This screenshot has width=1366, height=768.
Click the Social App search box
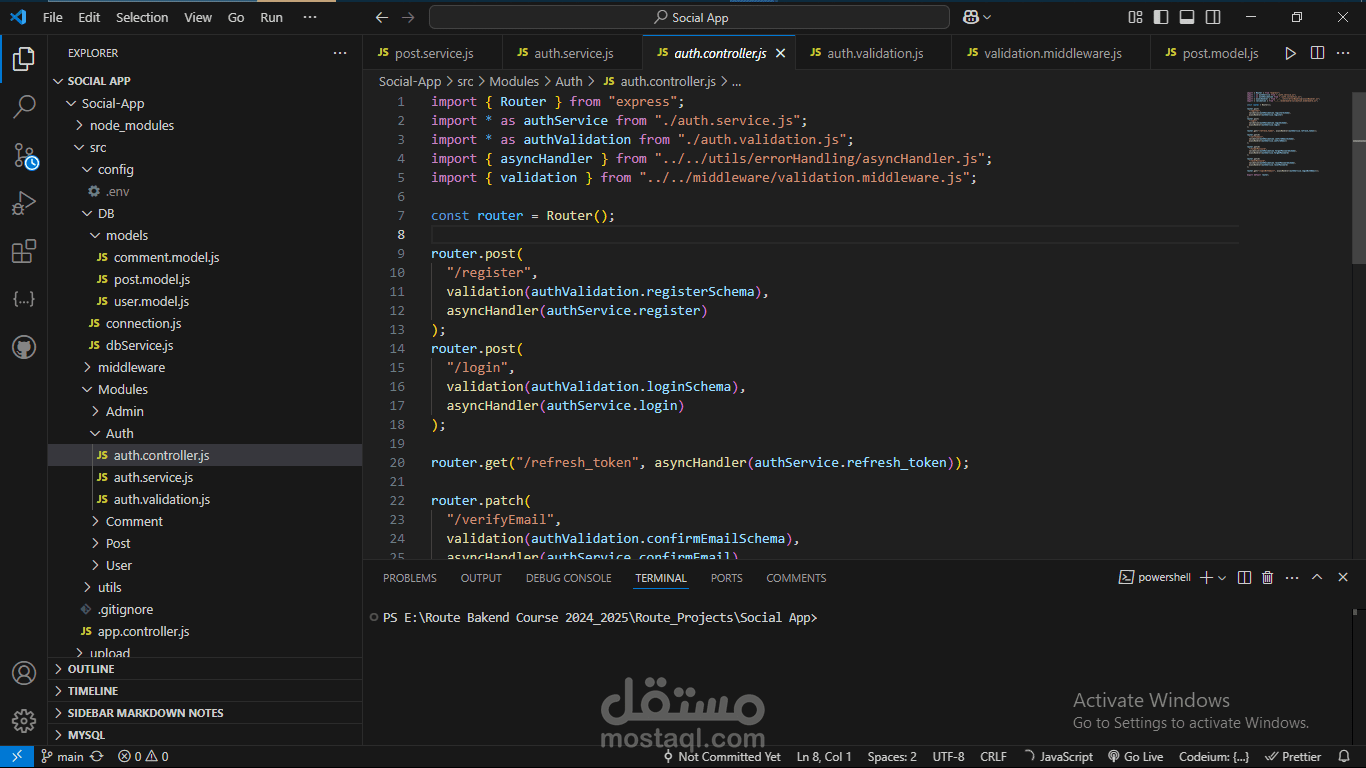point(689,17)
